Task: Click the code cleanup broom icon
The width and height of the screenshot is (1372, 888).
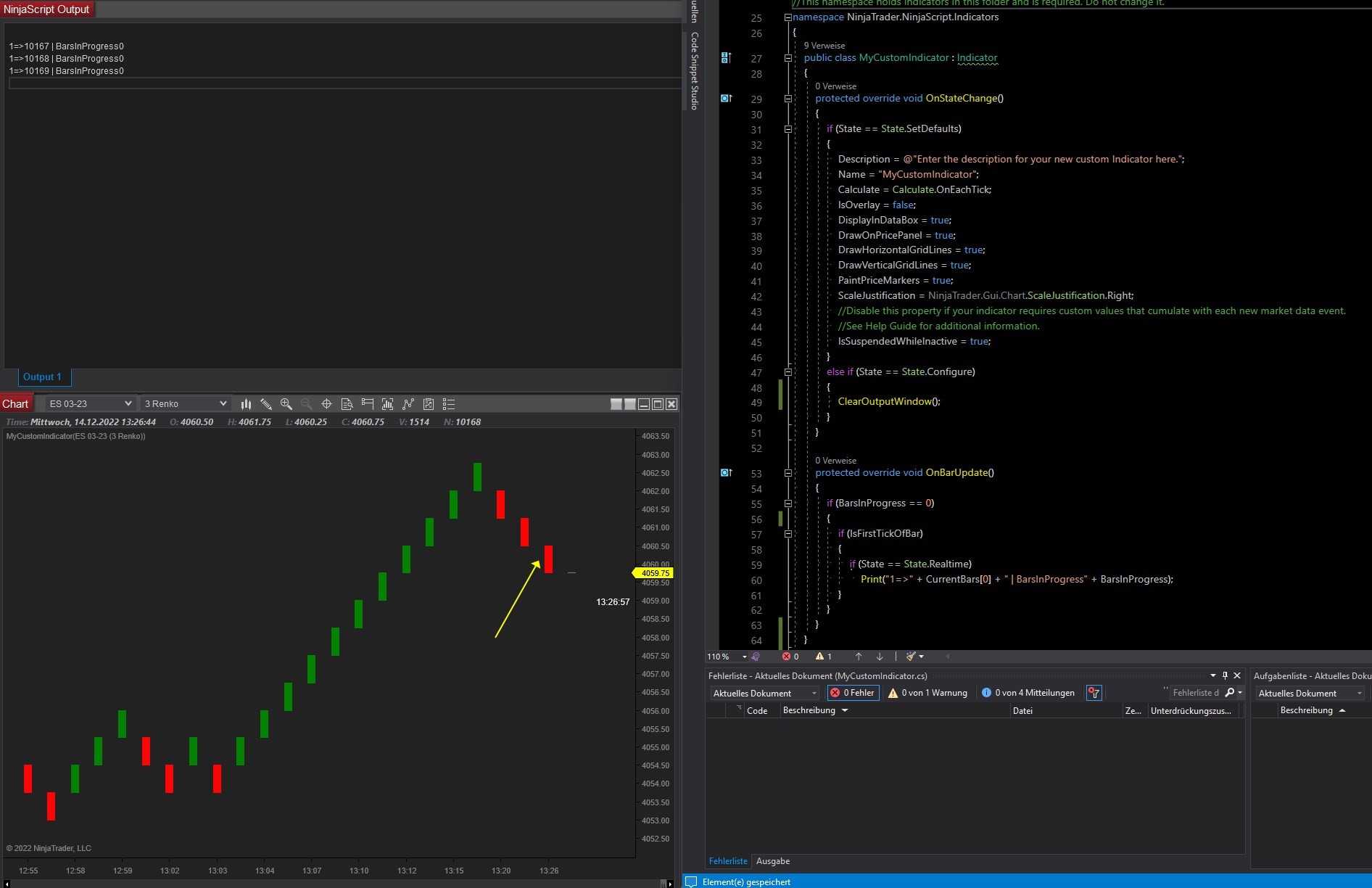Action: pos(911,657)
